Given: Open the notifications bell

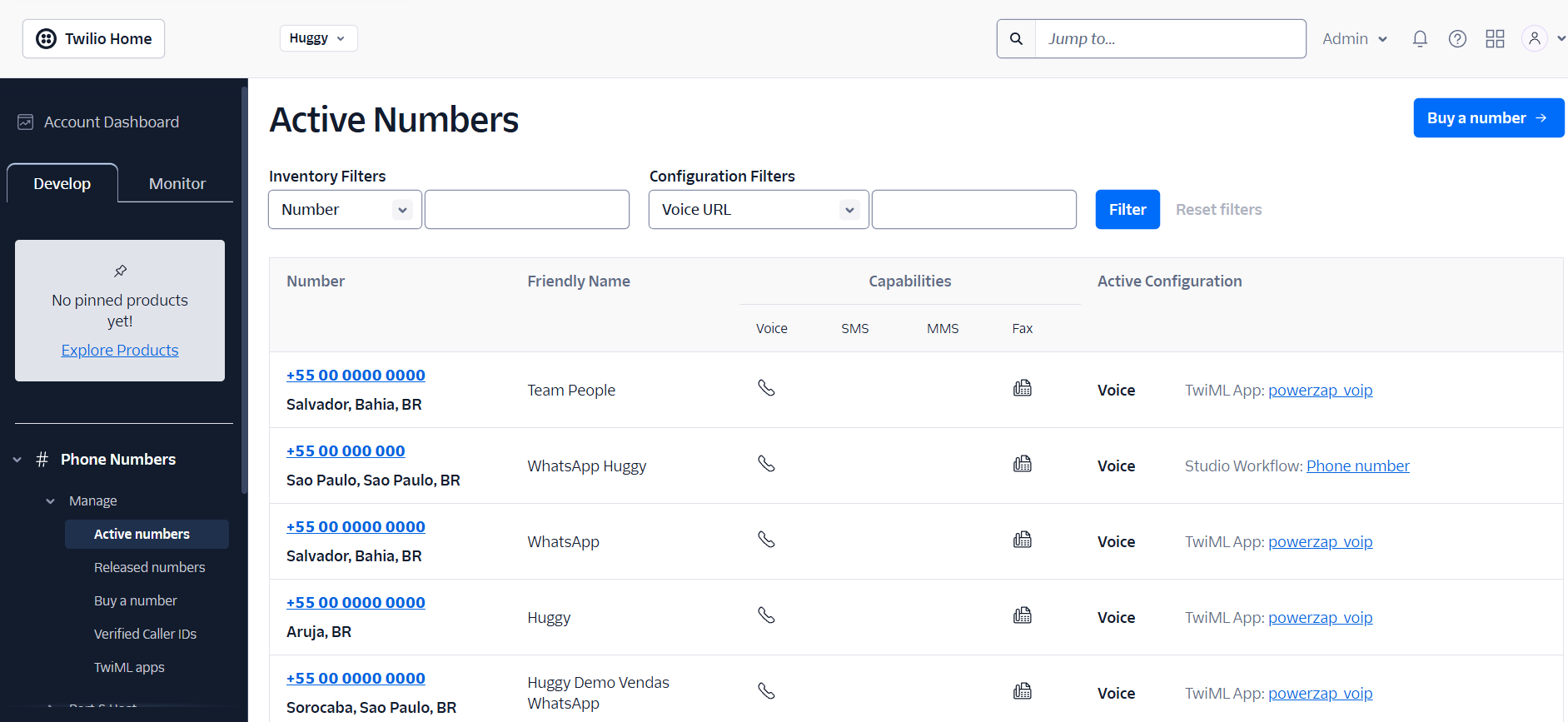Looking at the screenshot, I should click(x=1420, y=39).
